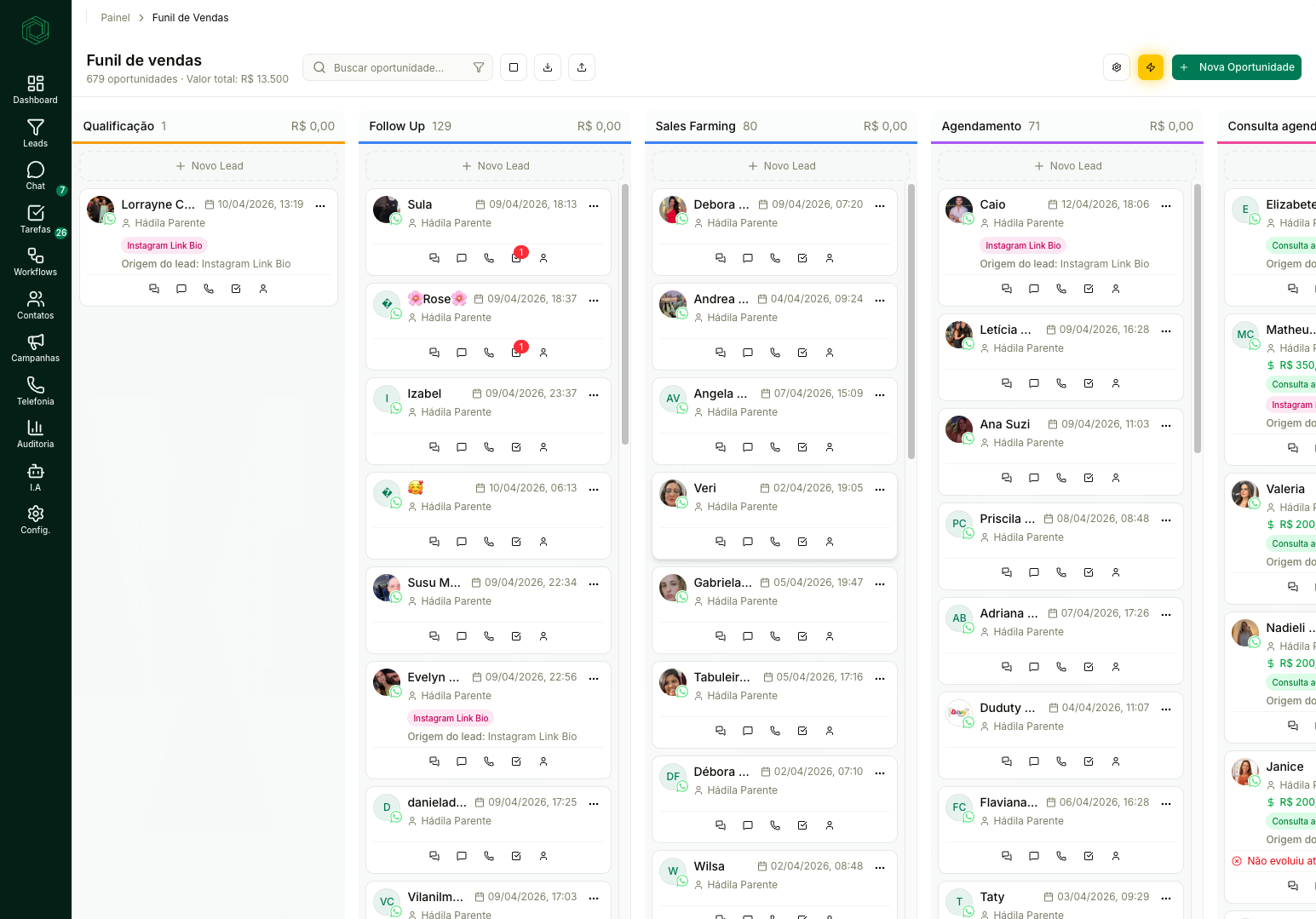Viewport: 1316px width, 919px height.
Task: Click the person icon on Duduty's card
Action: click(1116, 761)
